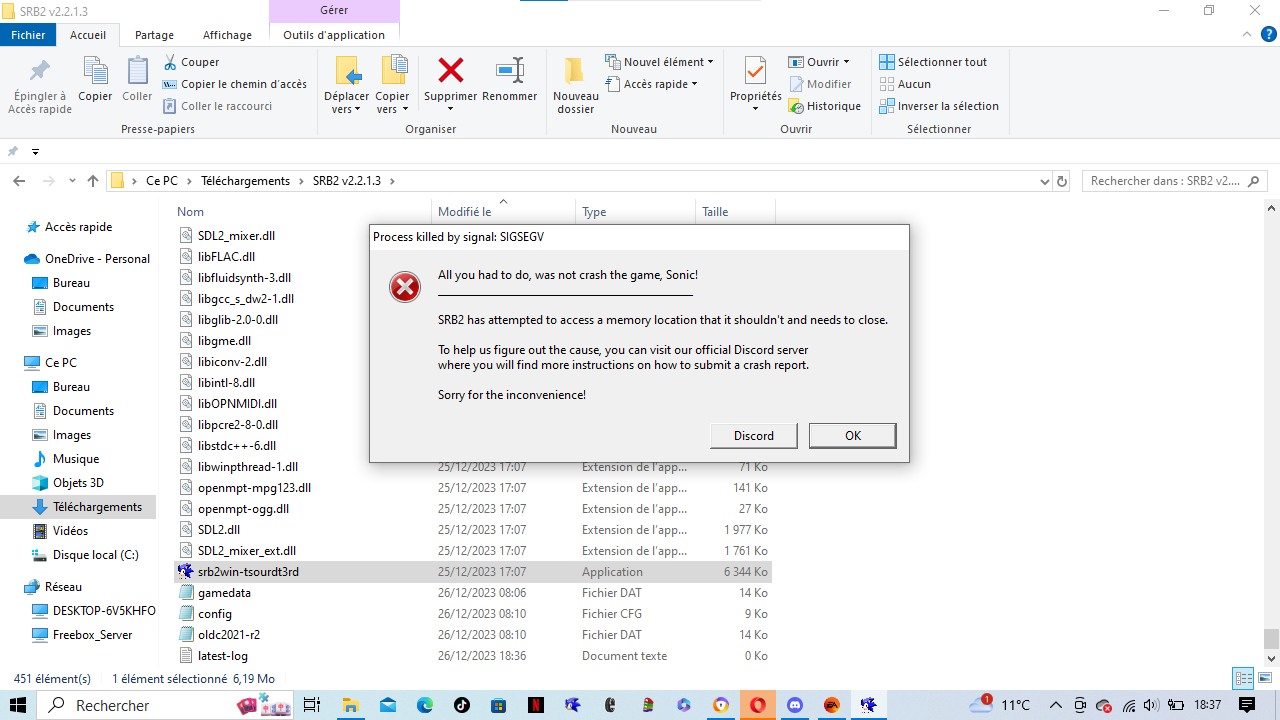Screen dimensions: 1280x720
Task: Click Copier le chemin d'accès
Action: pos(235,84)
